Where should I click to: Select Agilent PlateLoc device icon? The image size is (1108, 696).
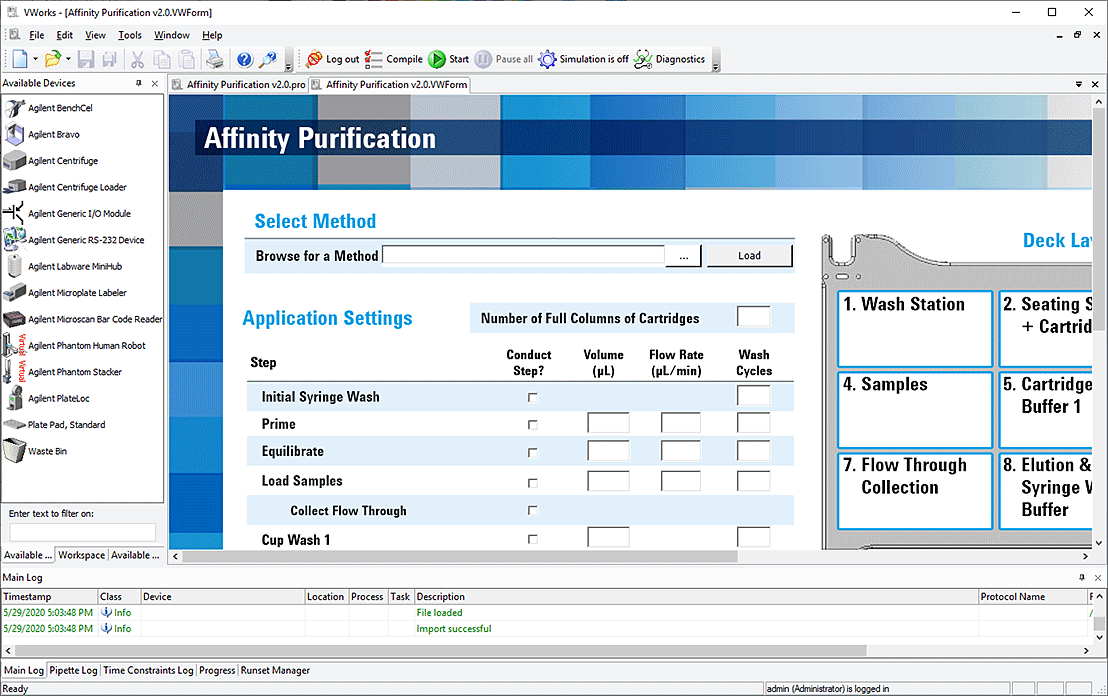(15, 399)
